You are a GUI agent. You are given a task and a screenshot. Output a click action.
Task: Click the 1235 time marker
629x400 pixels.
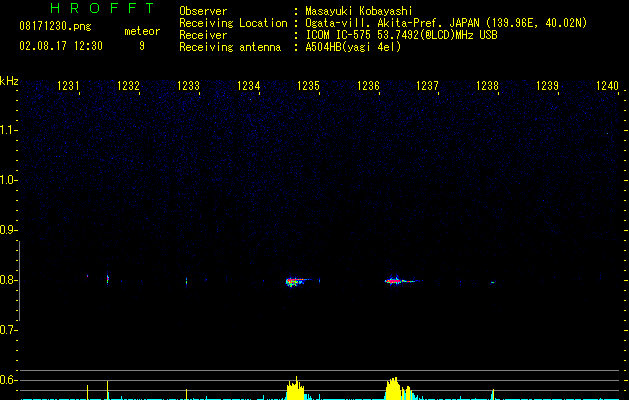tap(308, 86)
